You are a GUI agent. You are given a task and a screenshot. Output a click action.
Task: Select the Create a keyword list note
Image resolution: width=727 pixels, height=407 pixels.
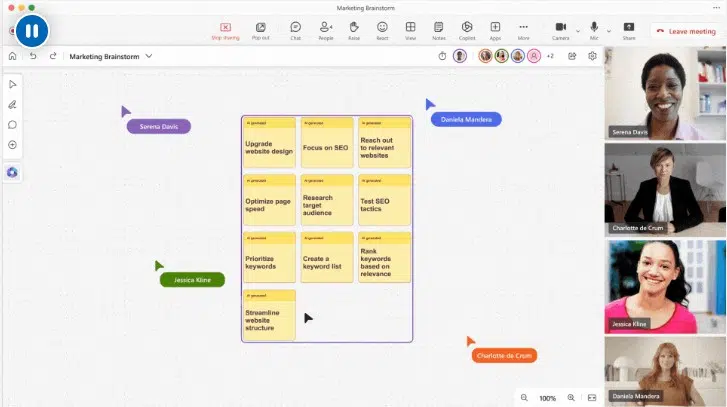point(327,257)
